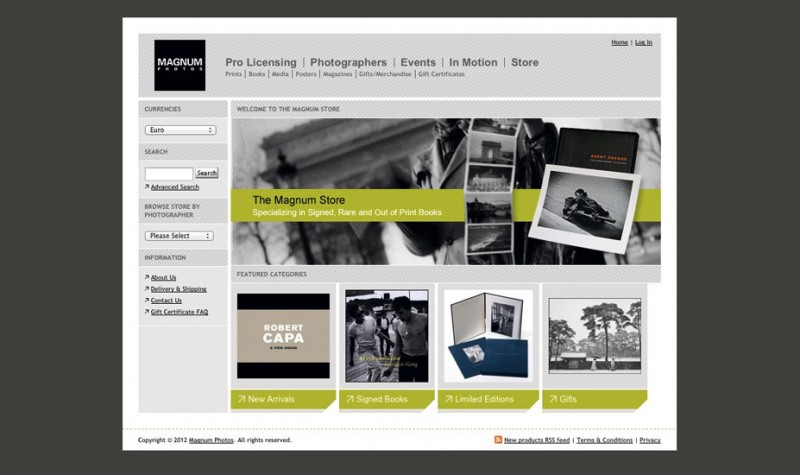The width and height of the screenshot is (800, 475).
Task: Open the Books subcategory link
Action: pos(256,74)
